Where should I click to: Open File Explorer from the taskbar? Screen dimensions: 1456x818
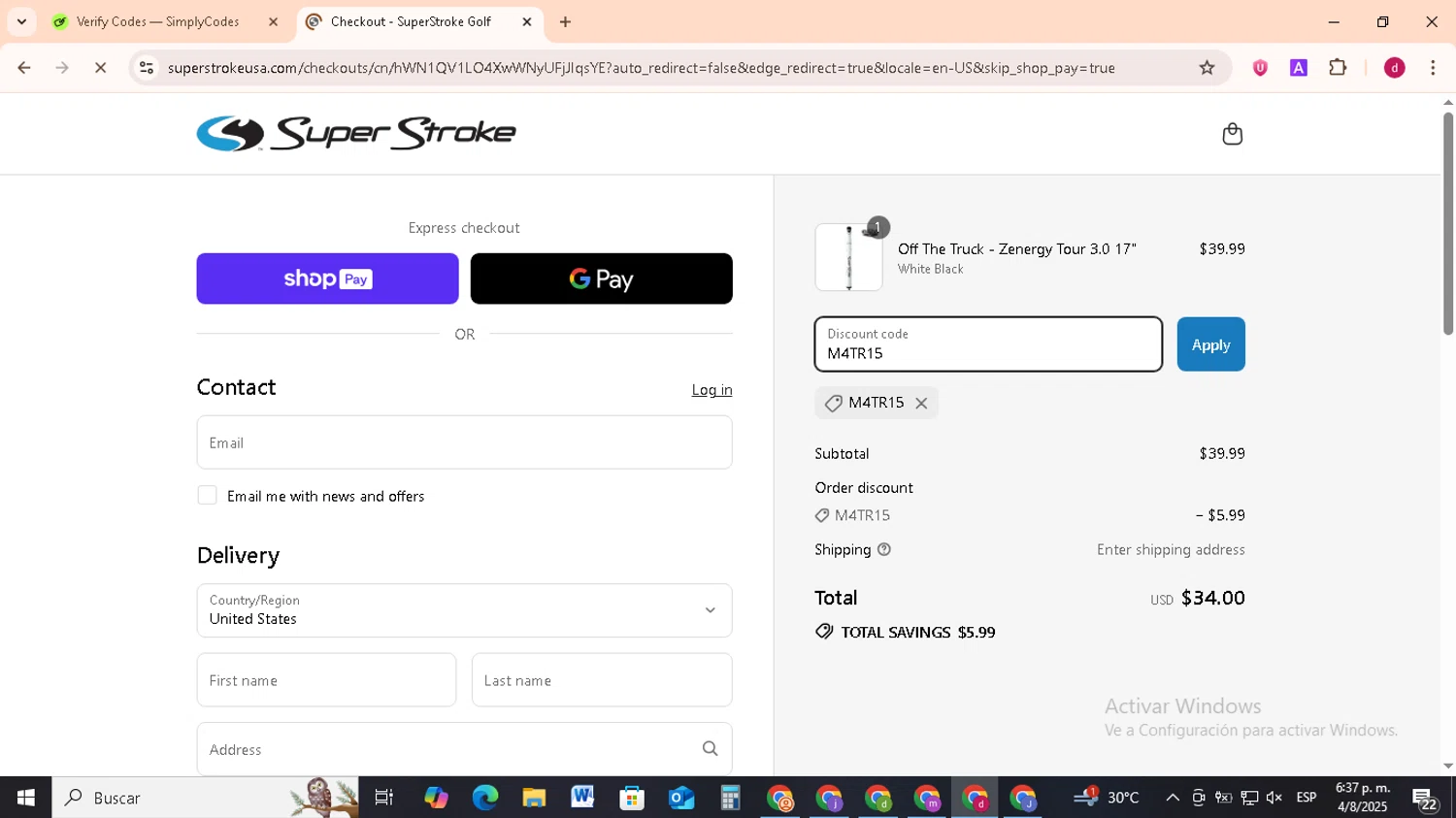coord(534,798)
